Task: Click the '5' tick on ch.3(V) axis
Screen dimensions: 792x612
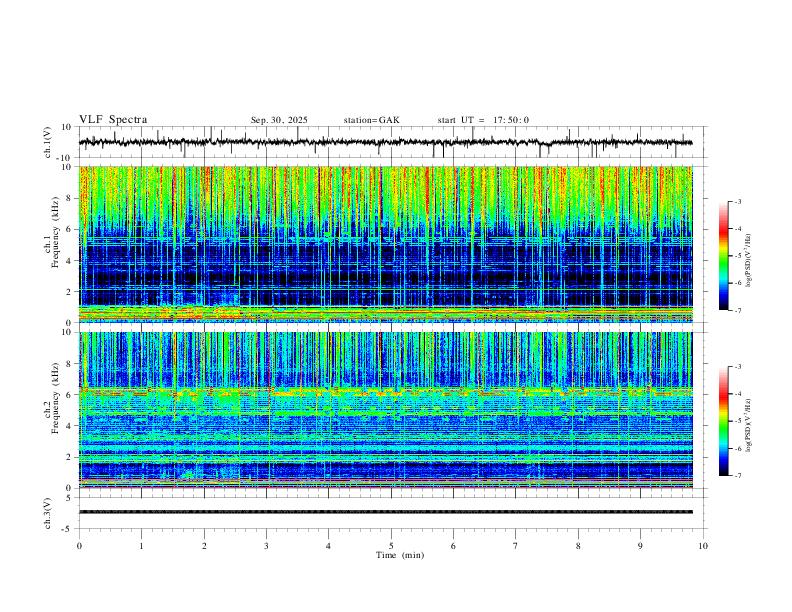Action: 70,497
